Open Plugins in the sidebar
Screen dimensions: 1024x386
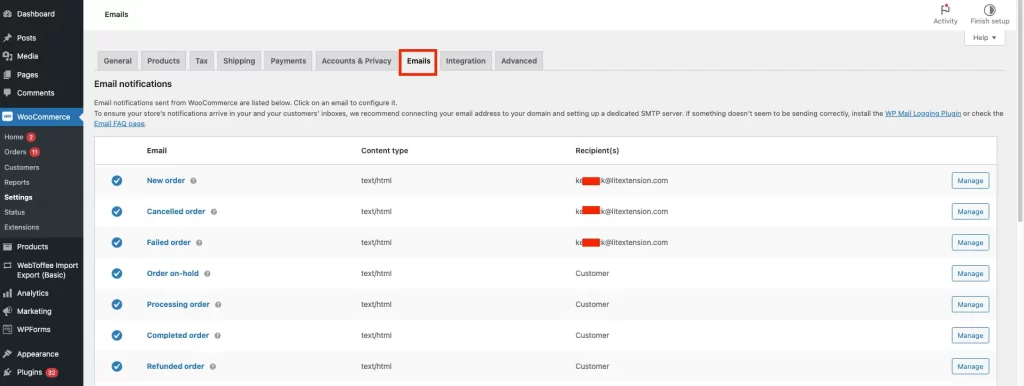[41, 372]
